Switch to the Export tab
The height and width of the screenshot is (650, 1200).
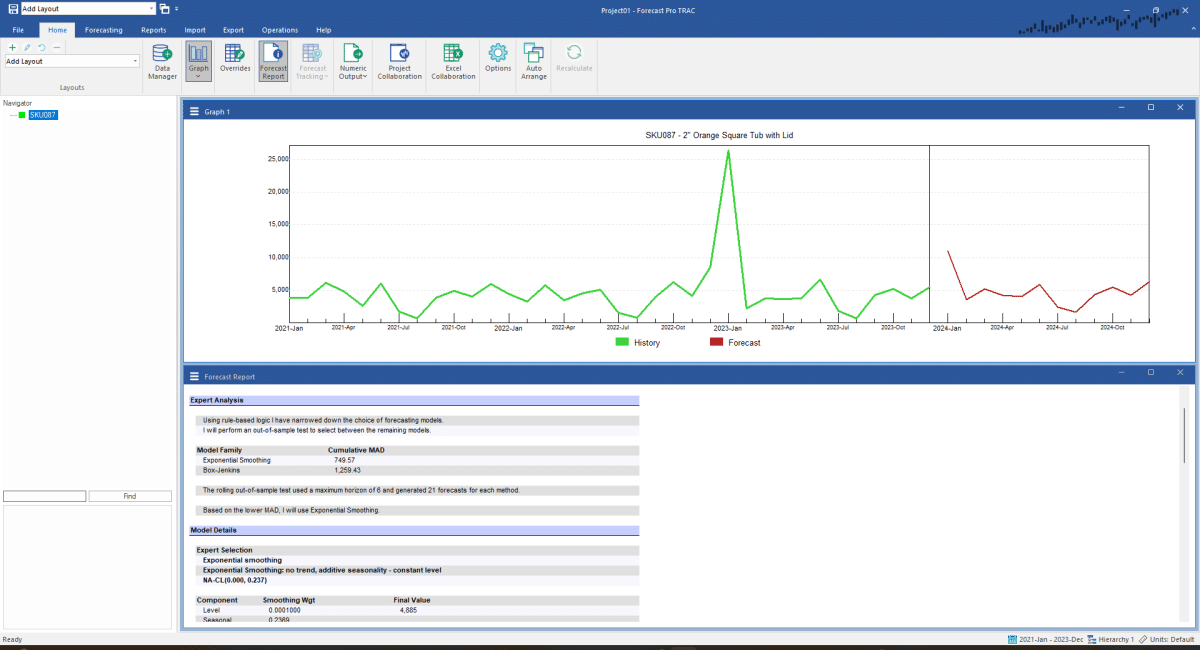click(233, 30)
